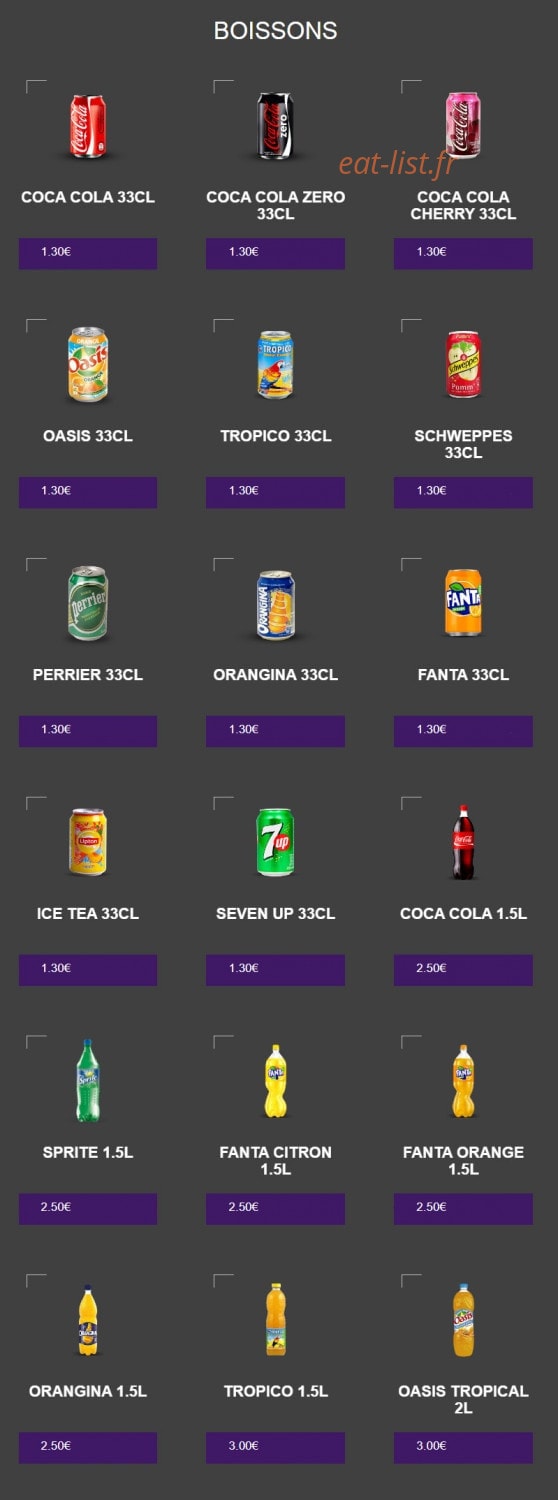Select the 3.00€ price bar for Tropico 1.5L

tap(275, 1447)
